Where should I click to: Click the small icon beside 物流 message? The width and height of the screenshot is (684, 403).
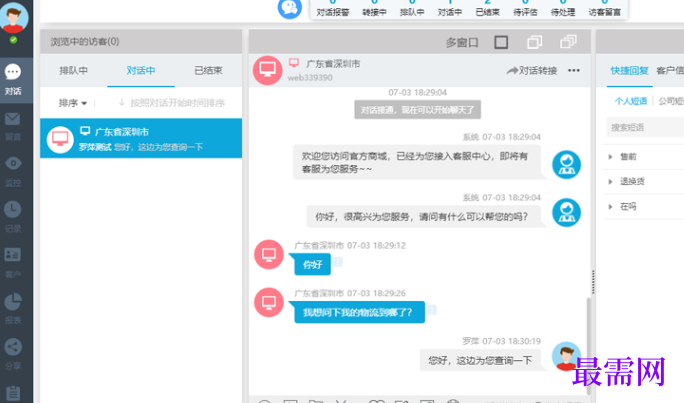click(x=432, y=310)
